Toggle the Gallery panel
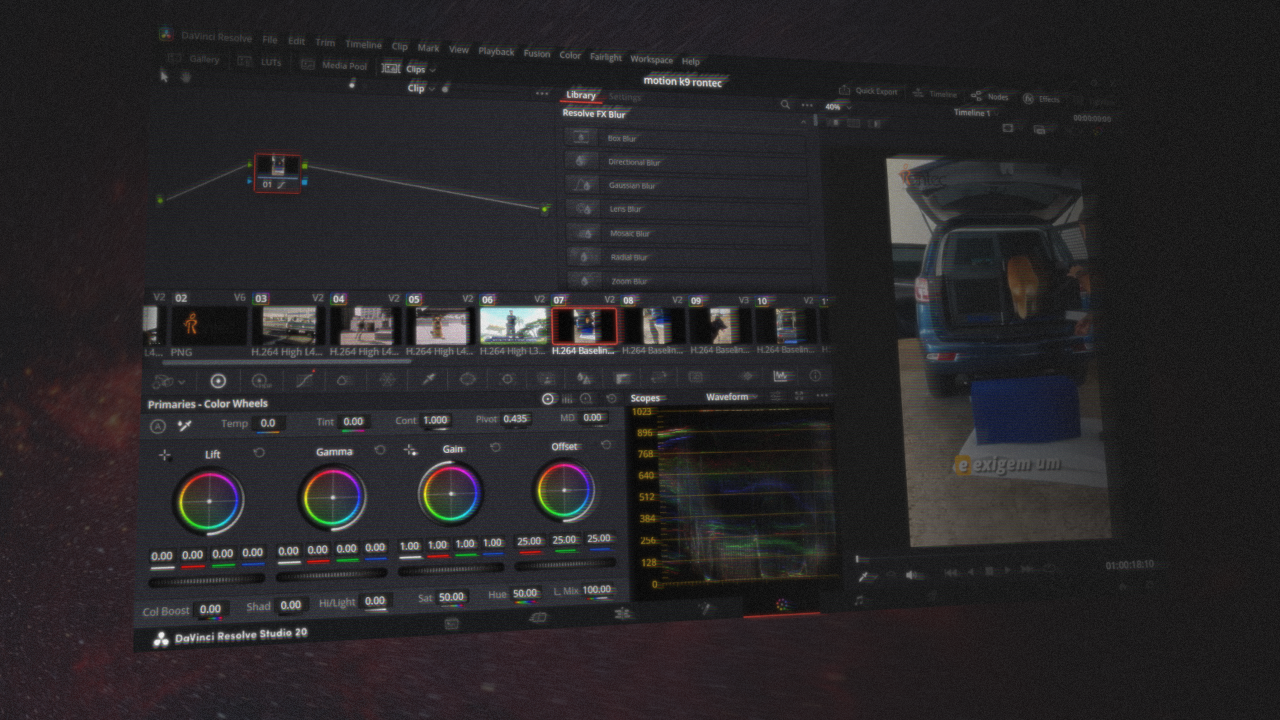Image resolution: width=1280 pixels, height=720 pixels. pos(194,59)
